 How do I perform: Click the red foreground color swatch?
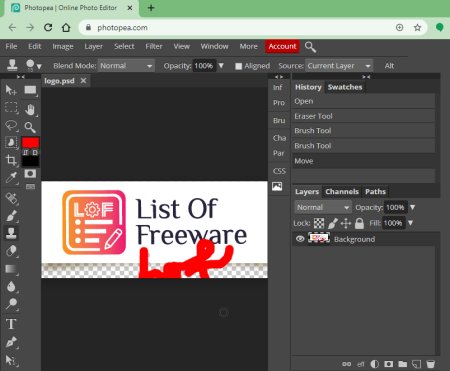pyautogui.click(x=30, y=142)
